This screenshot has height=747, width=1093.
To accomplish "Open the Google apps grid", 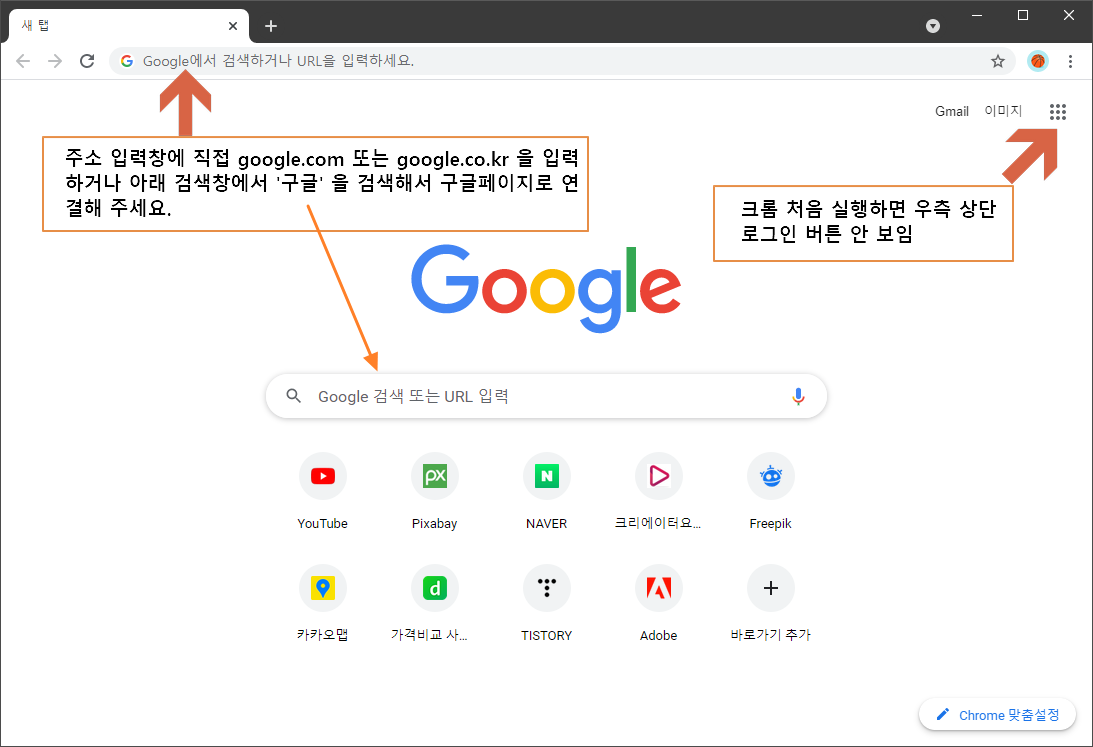I will [x=1057, y=111].
